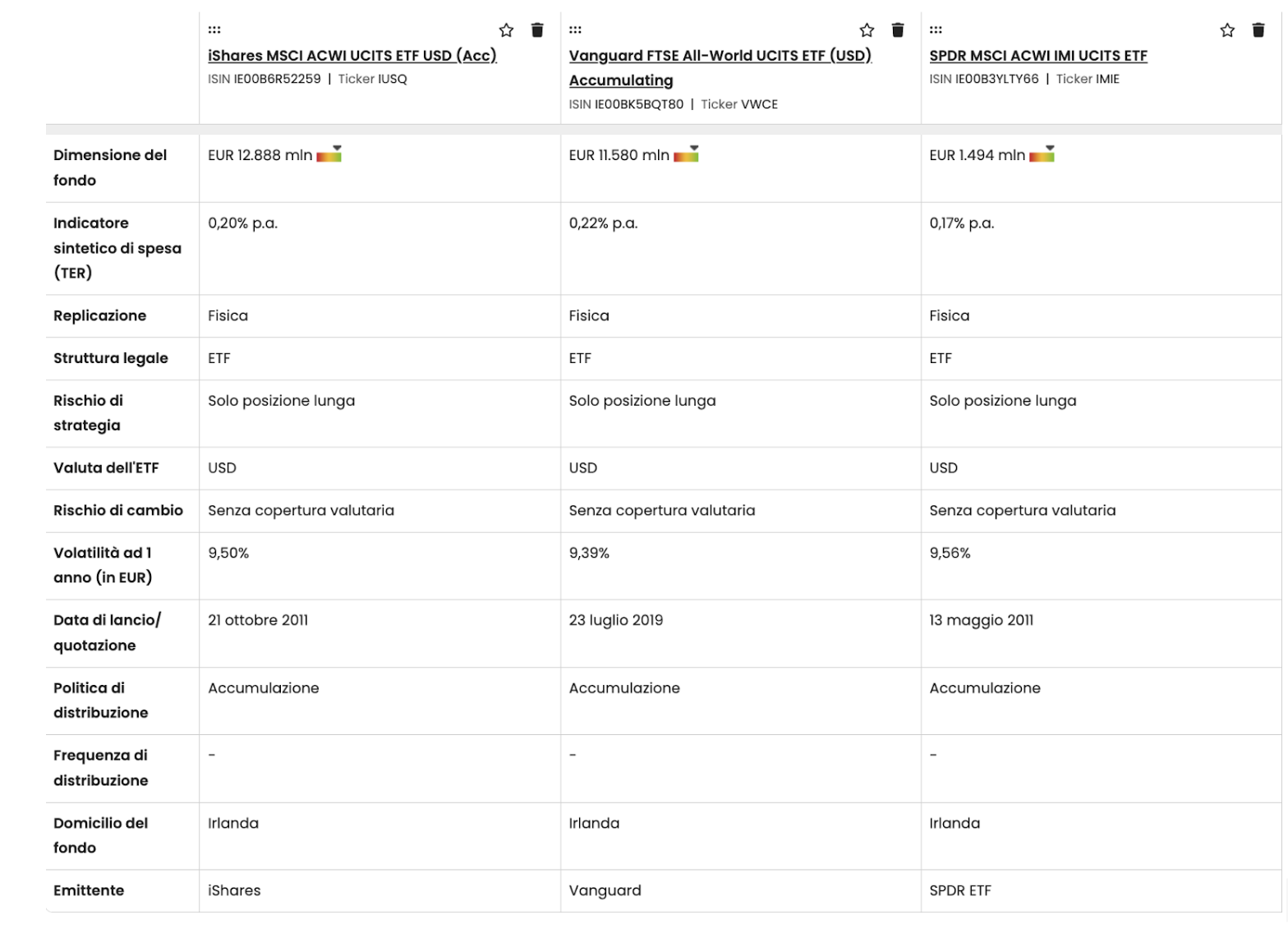Star the iShares MSCI ACWI ETF

[x=506, y=30]
